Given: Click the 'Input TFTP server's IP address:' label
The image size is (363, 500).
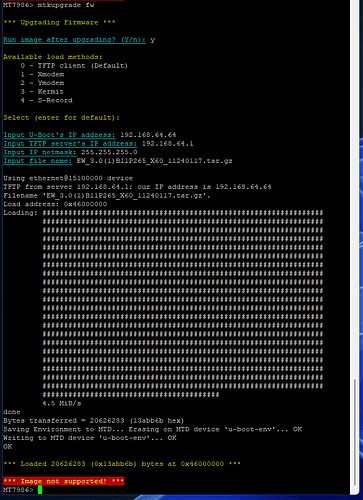Looking at the screenshot, I should tap(70, 143).
